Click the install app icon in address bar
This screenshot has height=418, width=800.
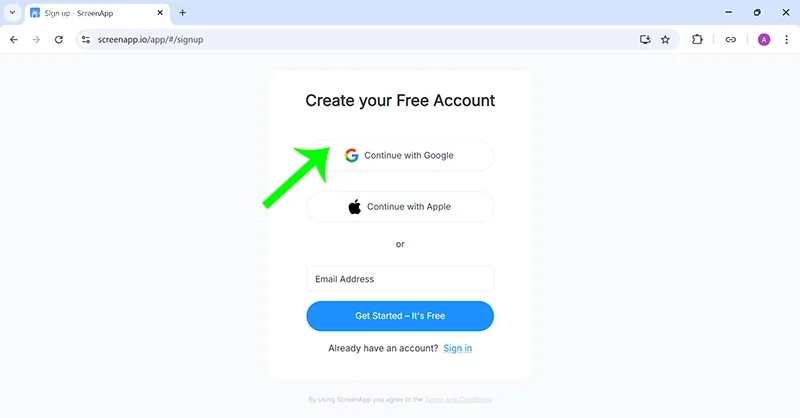(645, 39)
